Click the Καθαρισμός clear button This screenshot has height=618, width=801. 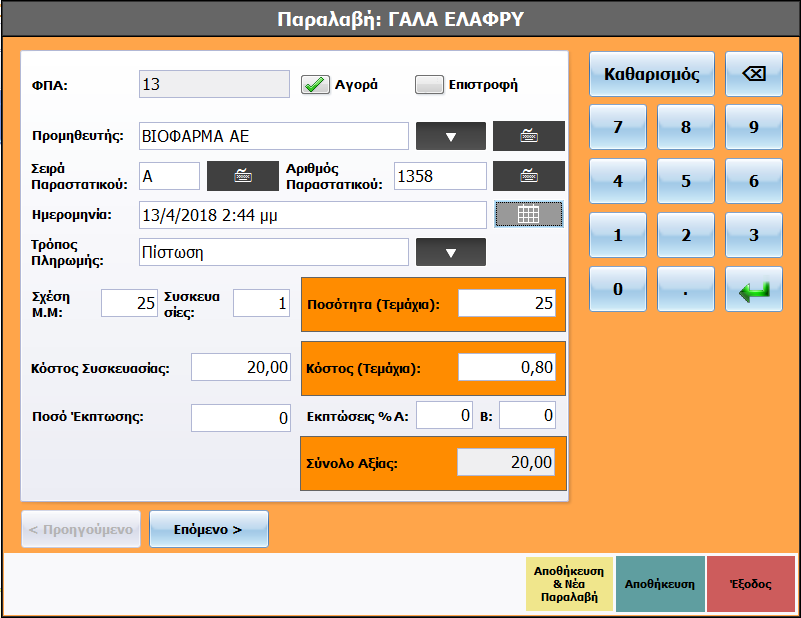pos(652,74)
